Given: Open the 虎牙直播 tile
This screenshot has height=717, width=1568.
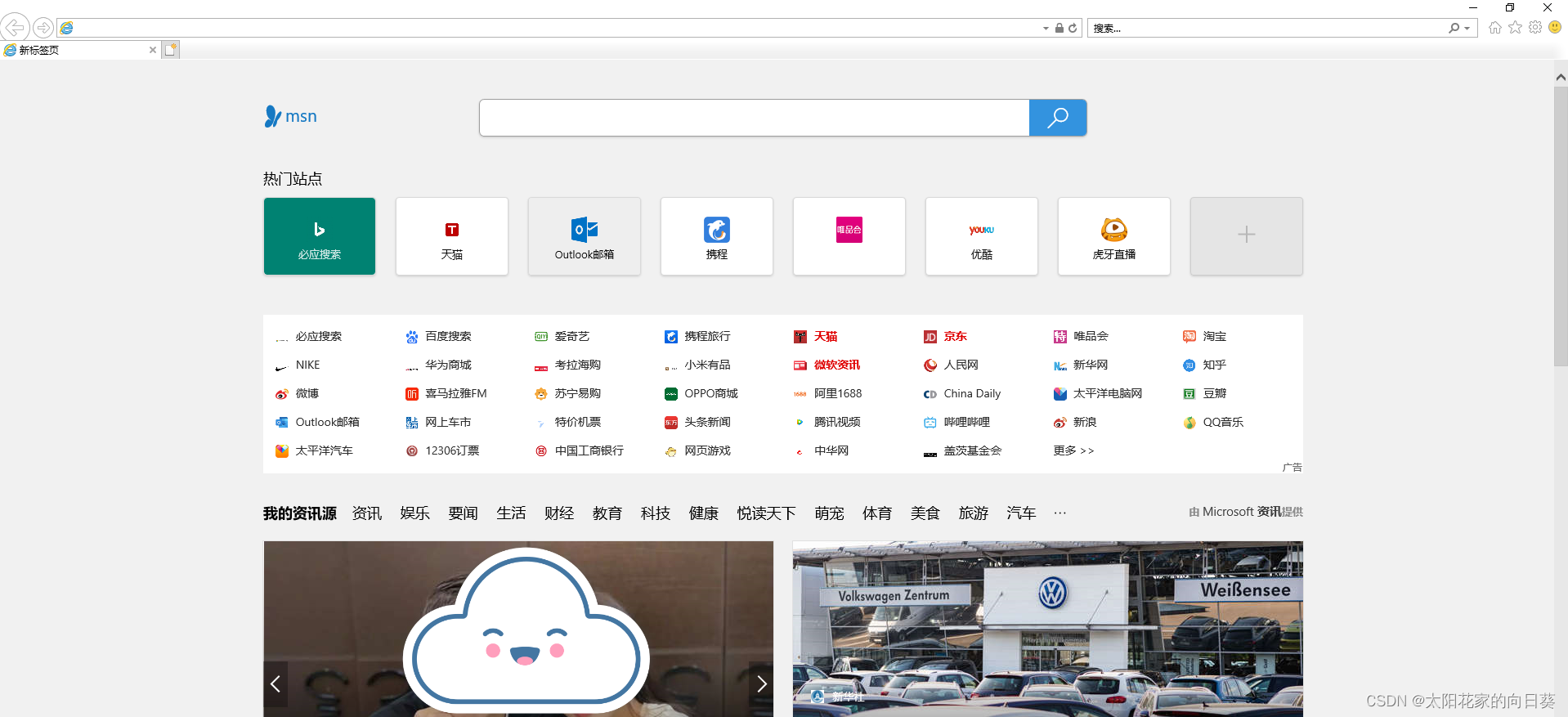Looking at the screenshot, I should (1114, 236).
